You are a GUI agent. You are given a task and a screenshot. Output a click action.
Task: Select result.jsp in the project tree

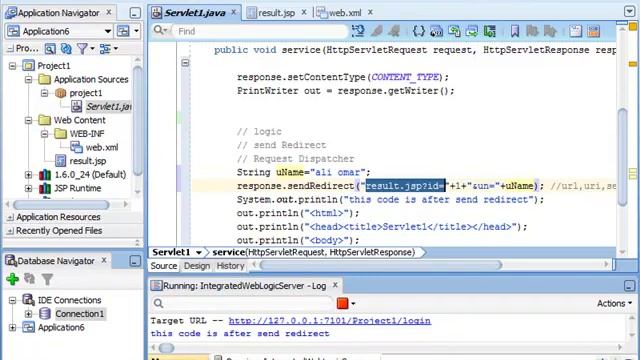(x=88, y=161)
